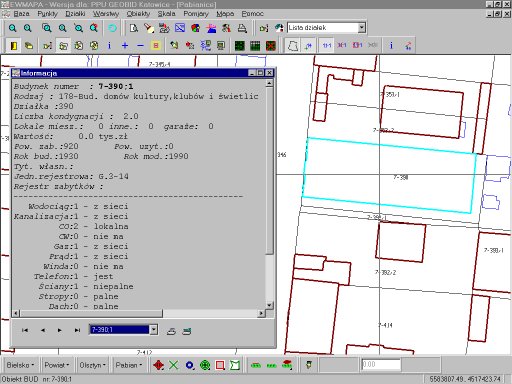Click Informacja horizontal scrollbar right arrow
This screenshot has height=384, width=512.
pos(261,313)
